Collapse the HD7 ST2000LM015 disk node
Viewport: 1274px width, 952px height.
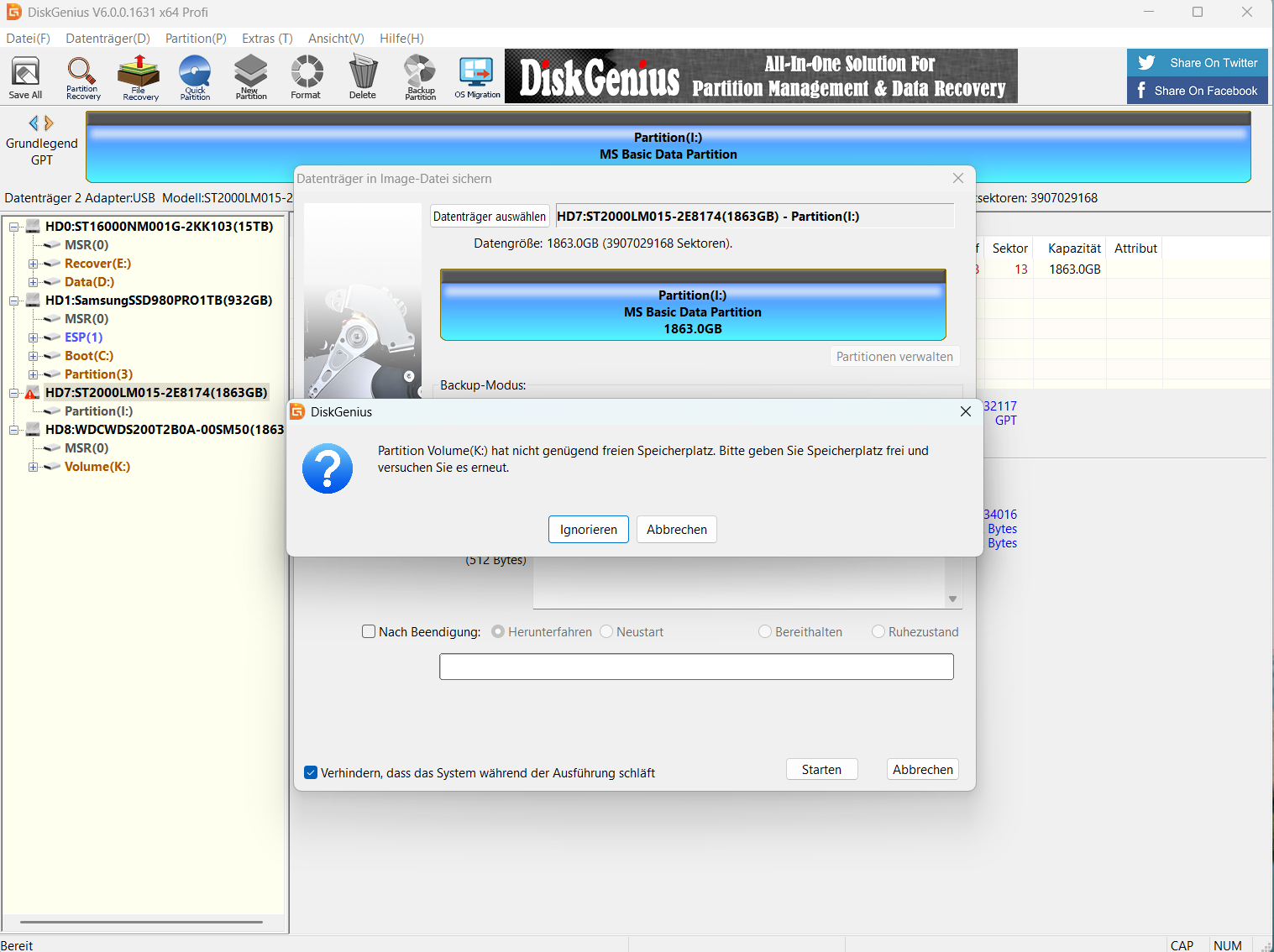click(x=14, y=393)
